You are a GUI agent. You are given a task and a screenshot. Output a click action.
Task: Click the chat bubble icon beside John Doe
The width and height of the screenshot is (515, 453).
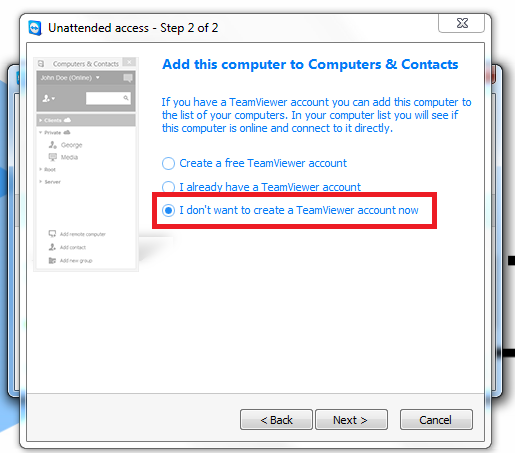128,78
